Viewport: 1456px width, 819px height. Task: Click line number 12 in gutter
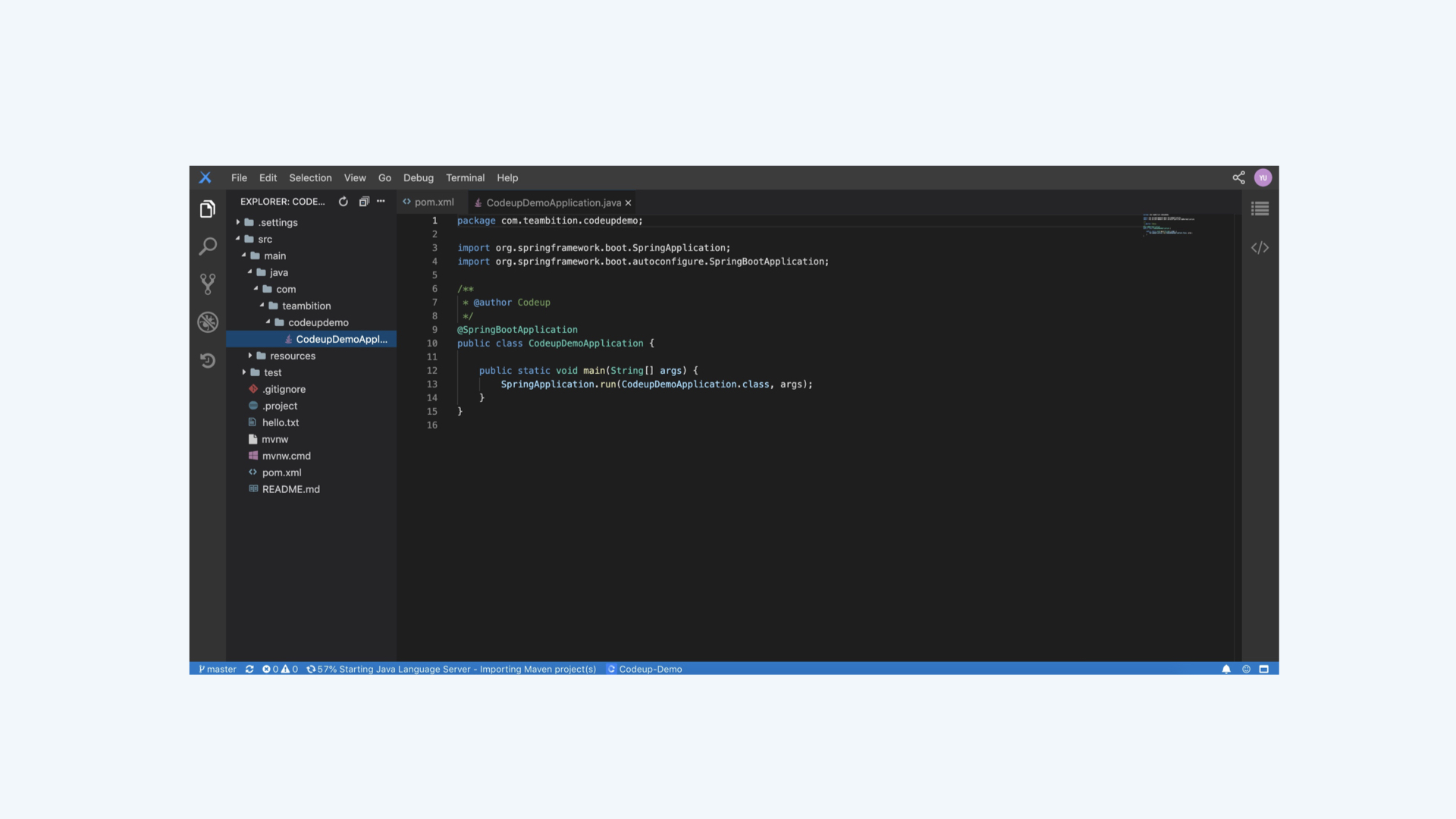(x=431, y=371)
